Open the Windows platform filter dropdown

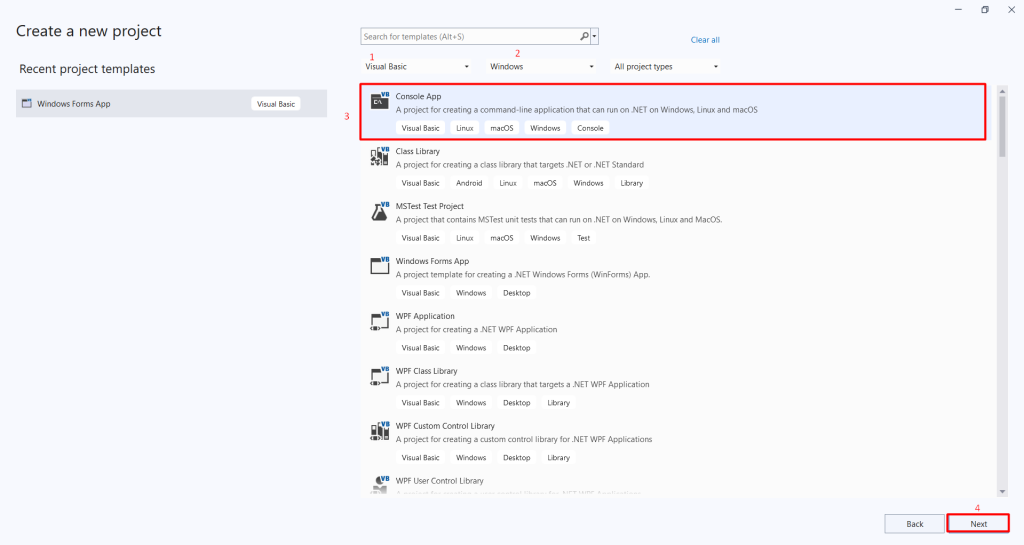pyautogui.click(x=542, y=67)
